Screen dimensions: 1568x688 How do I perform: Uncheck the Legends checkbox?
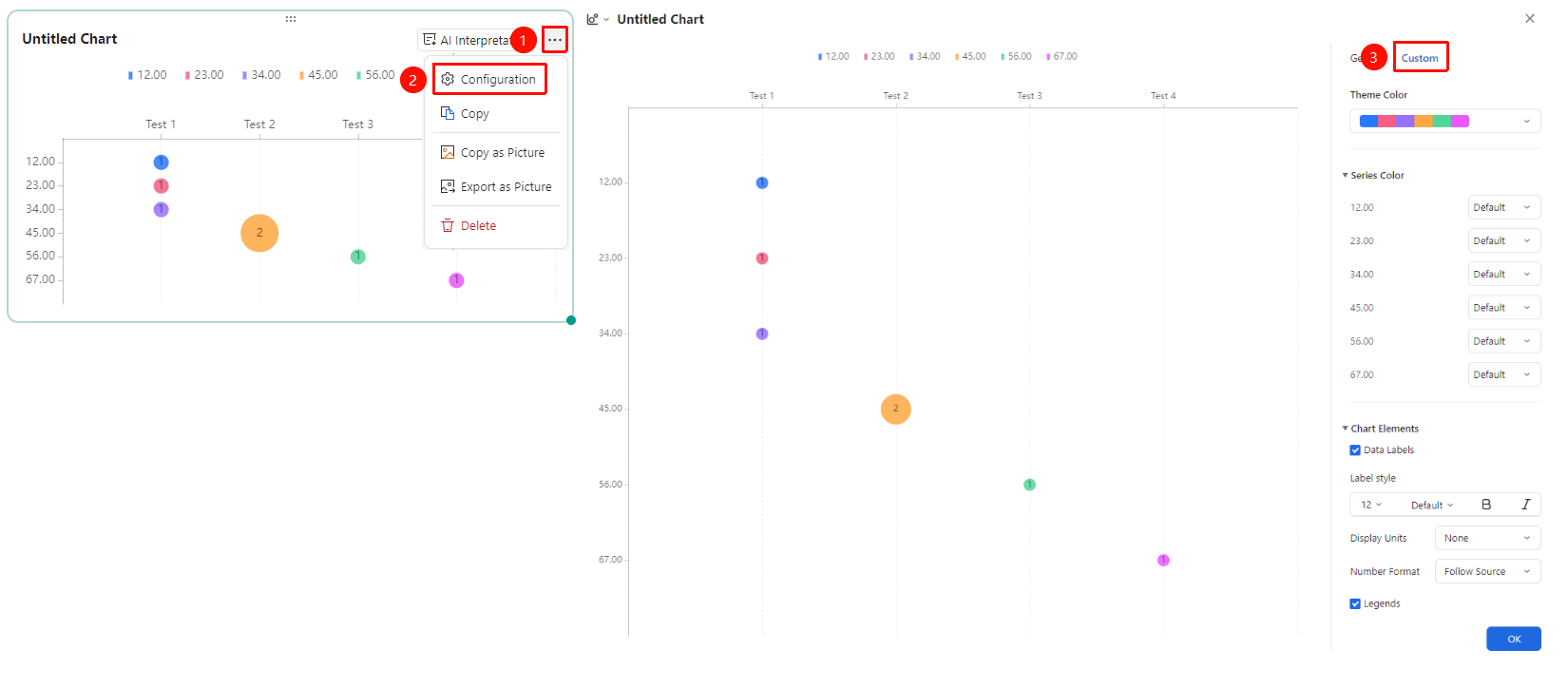pos(1355,603)
